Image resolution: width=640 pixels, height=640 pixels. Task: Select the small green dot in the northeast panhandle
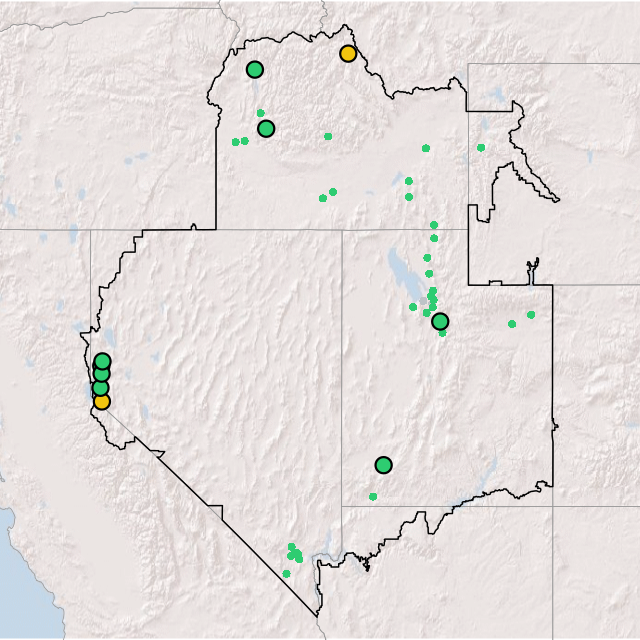(481, 148)
